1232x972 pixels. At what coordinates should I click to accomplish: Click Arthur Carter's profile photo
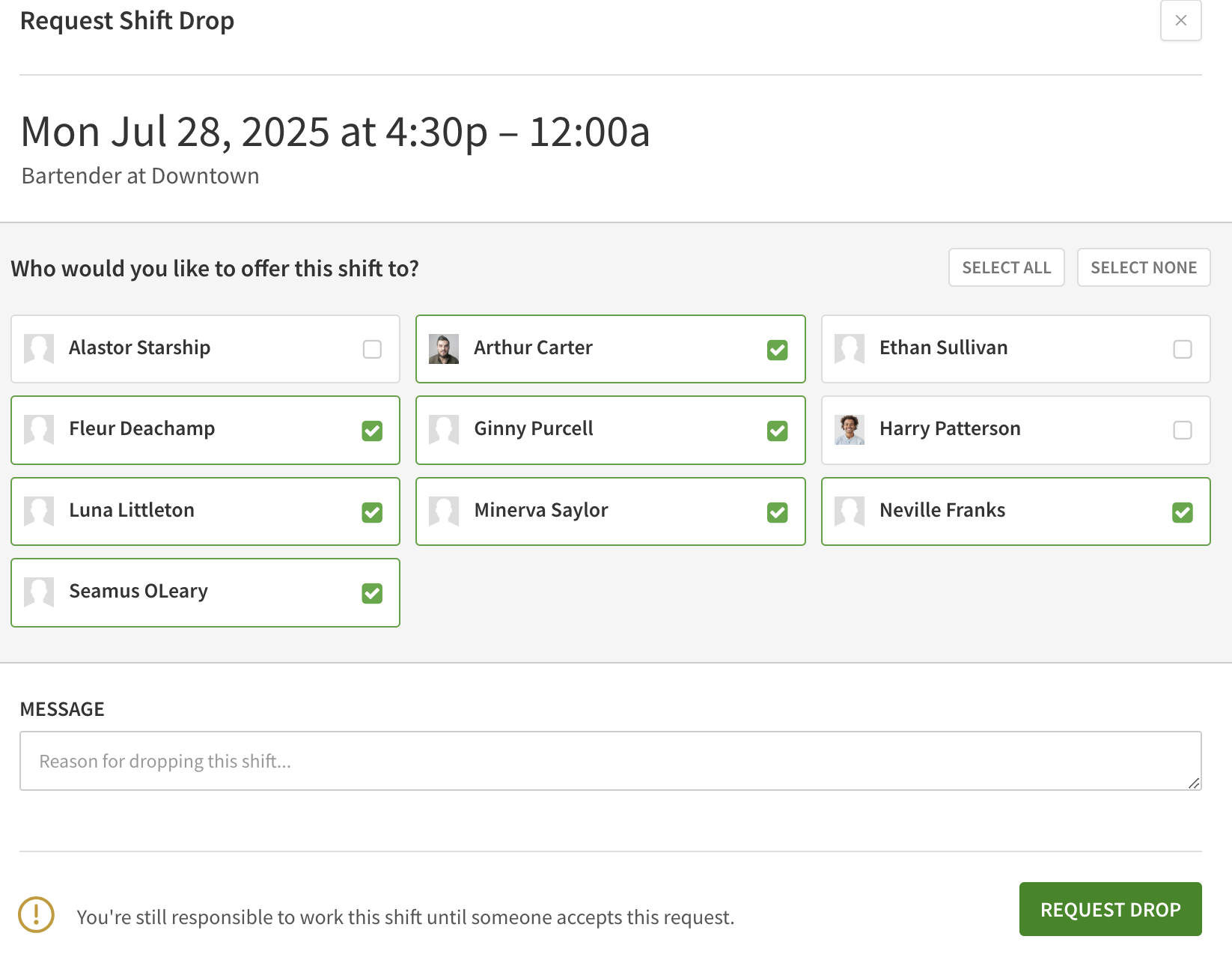click(x=443, y=349)
